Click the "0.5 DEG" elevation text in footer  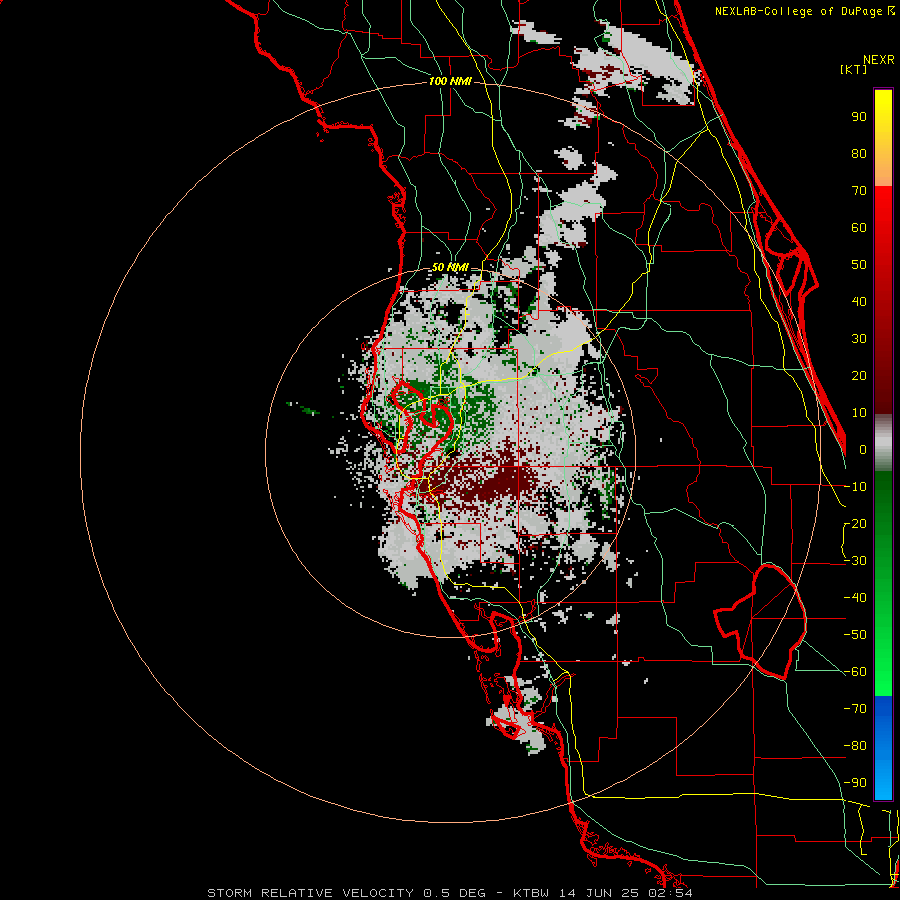[454, 893]
